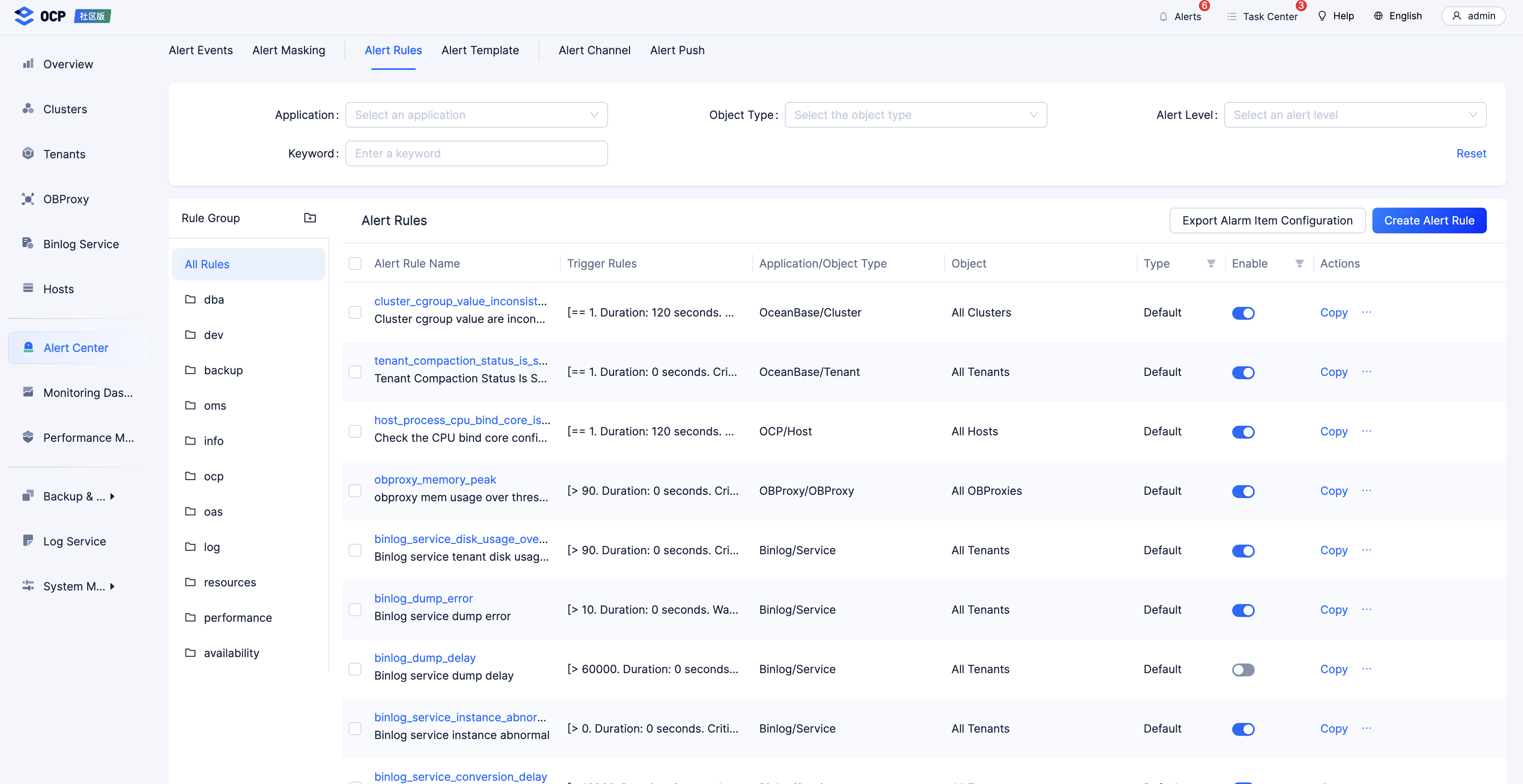Copy the tenant_compaction_status rule
Viewport: 1523px width, 784px height.
(1333, 372)
